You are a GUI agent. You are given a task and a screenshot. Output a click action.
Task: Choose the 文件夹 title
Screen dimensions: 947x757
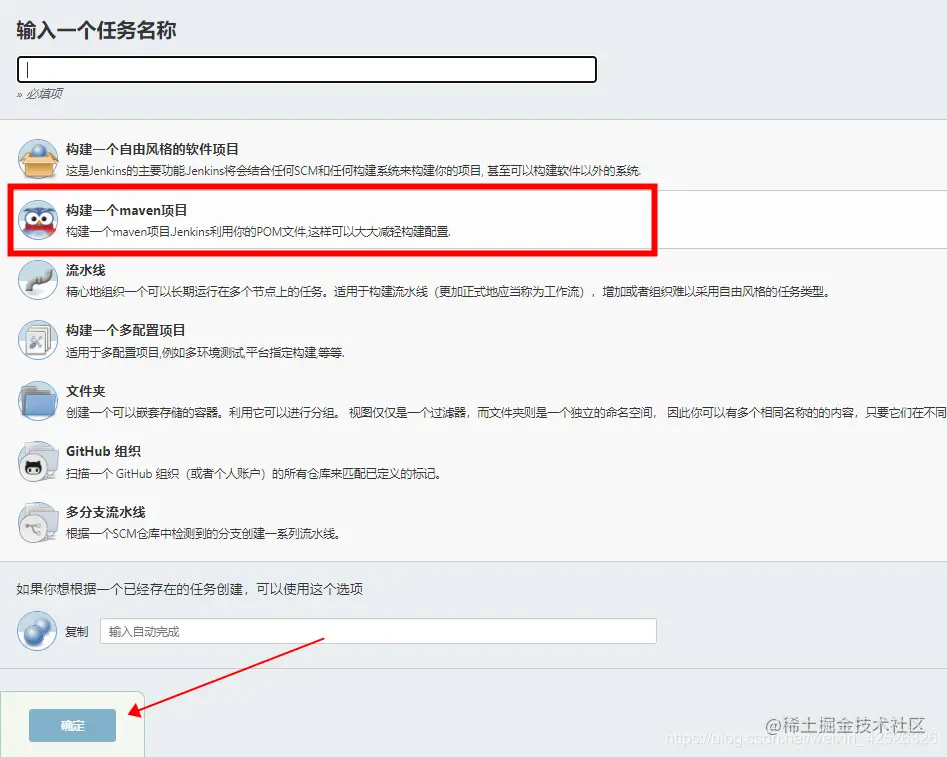pyautogui.click(x=86, y=391)
